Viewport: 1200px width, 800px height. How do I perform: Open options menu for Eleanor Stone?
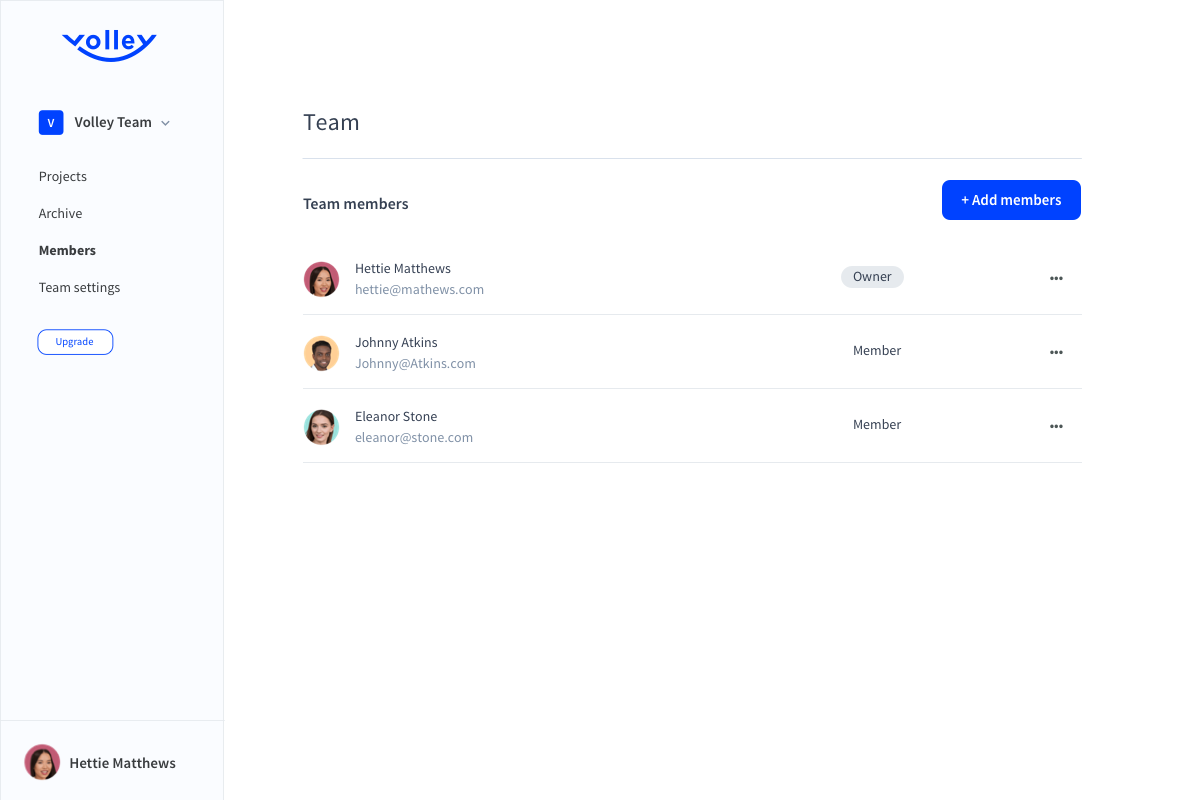pyautogui.click(x=1056, y=426)
